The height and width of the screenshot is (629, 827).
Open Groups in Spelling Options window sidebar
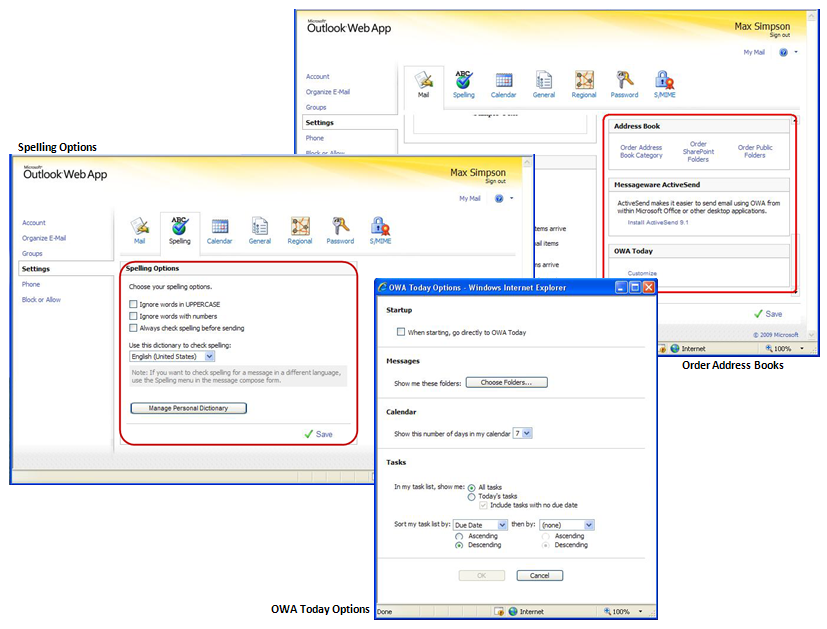coord(32,254)
